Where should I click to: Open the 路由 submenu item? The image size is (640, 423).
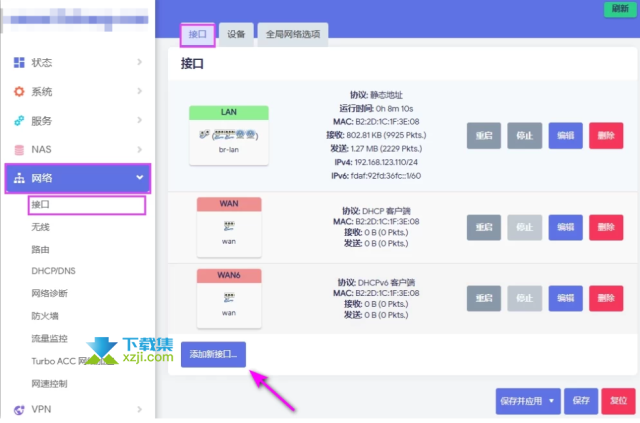[40, 249]
